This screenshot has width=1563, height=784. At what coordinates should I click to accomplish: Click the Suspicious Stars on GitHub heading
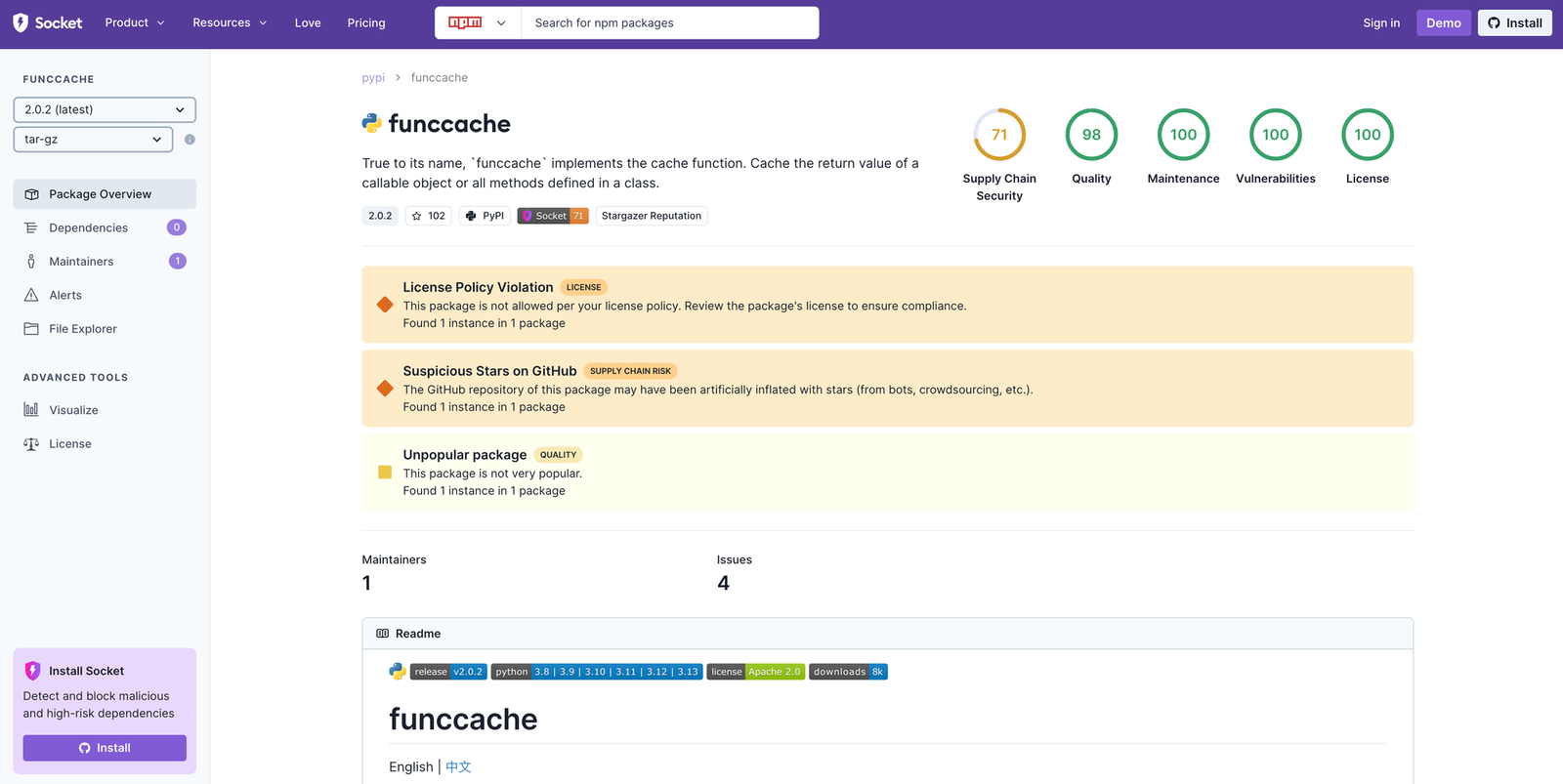489,371
